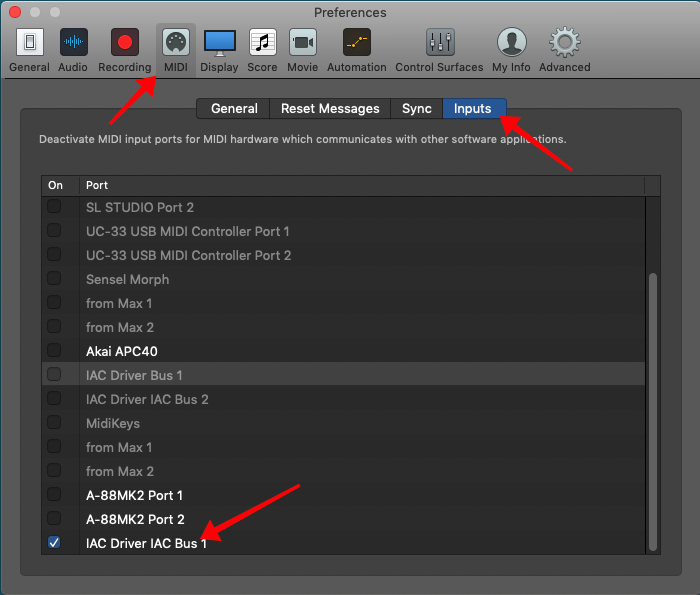Open the My Info preferences icon
700x595 pixels.
coord(512,42)
